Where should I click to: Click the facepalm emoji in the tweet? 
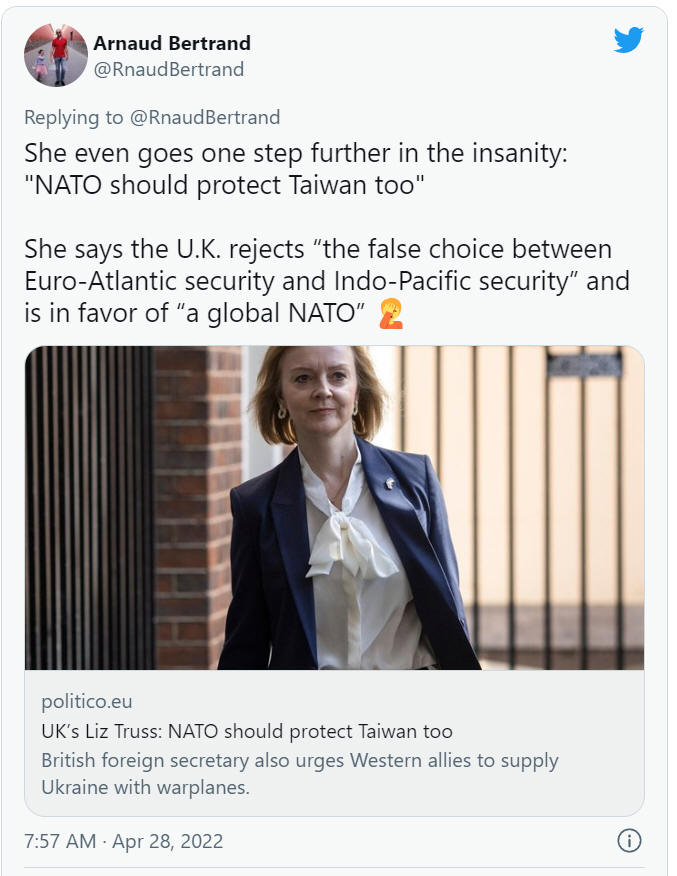coord(390,313)
